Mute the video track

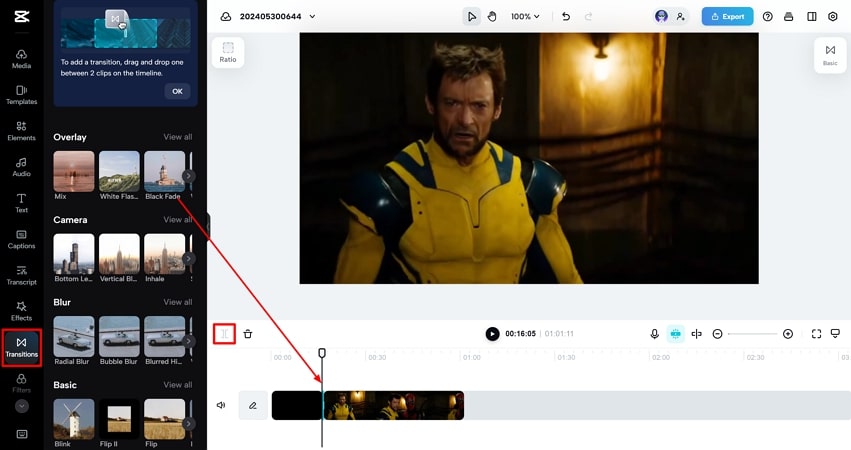pyautogui.click(x=221, y=405)
